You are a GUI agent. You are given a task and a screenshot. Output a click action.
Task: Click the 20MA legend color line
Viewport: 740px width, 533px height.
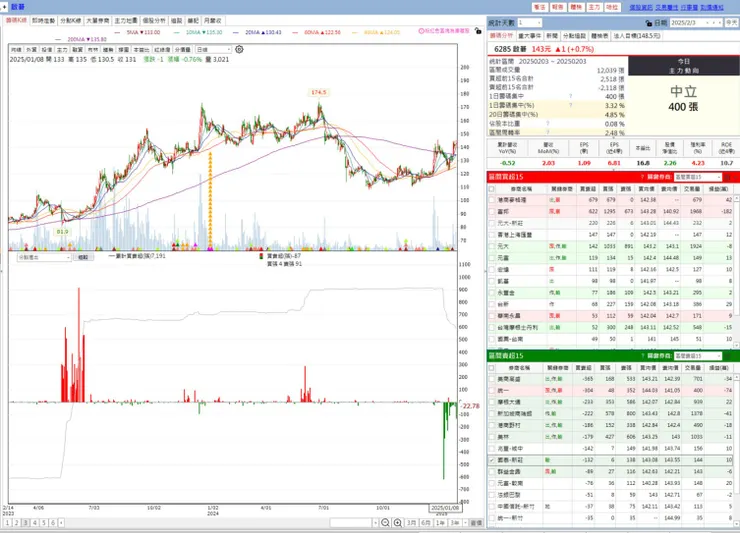(x=235, y=33)
